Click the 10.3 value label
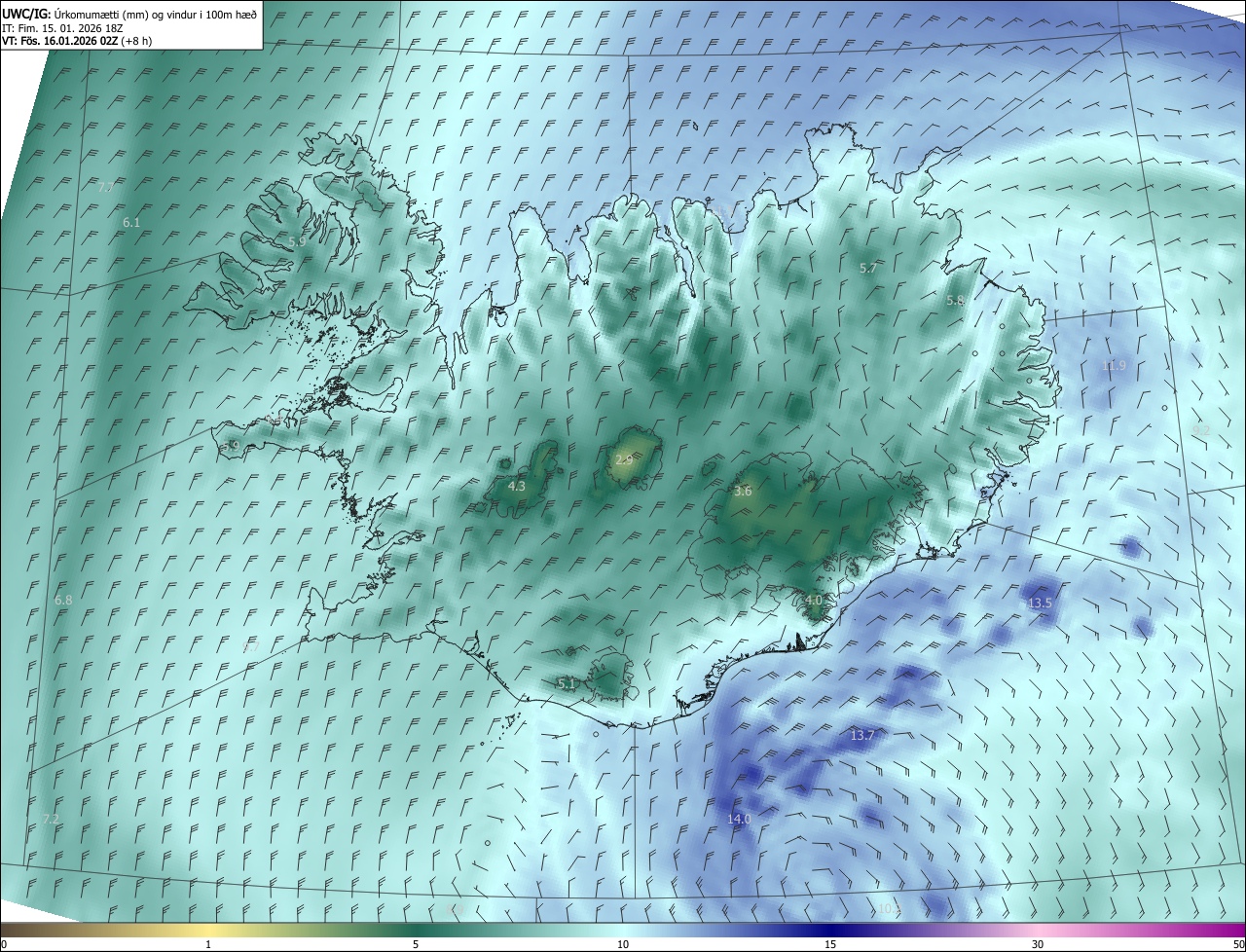The width and height of the screenshot is (1246, 952). [889, 909]
